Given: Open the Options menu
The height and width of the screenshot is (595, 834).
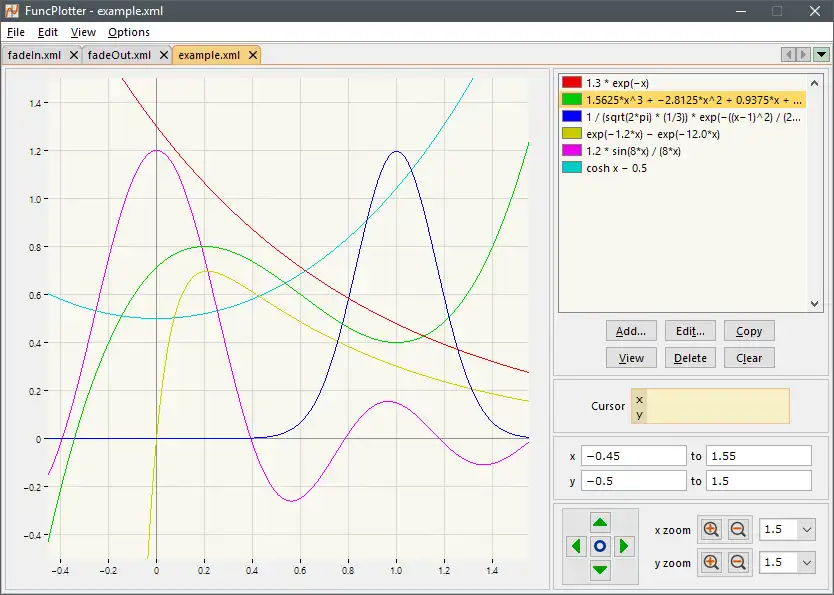Looking at the screenshot, I should pos(129,32).
